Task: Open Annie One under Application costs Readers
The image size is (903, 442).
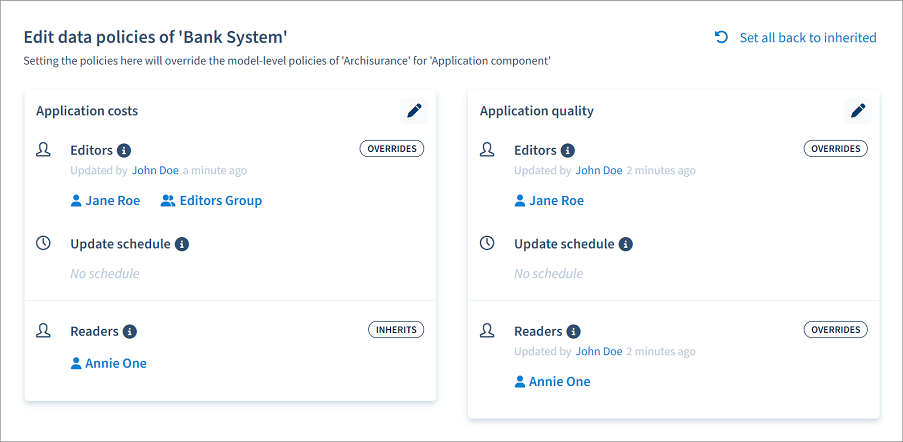Action: click(108, 364)
